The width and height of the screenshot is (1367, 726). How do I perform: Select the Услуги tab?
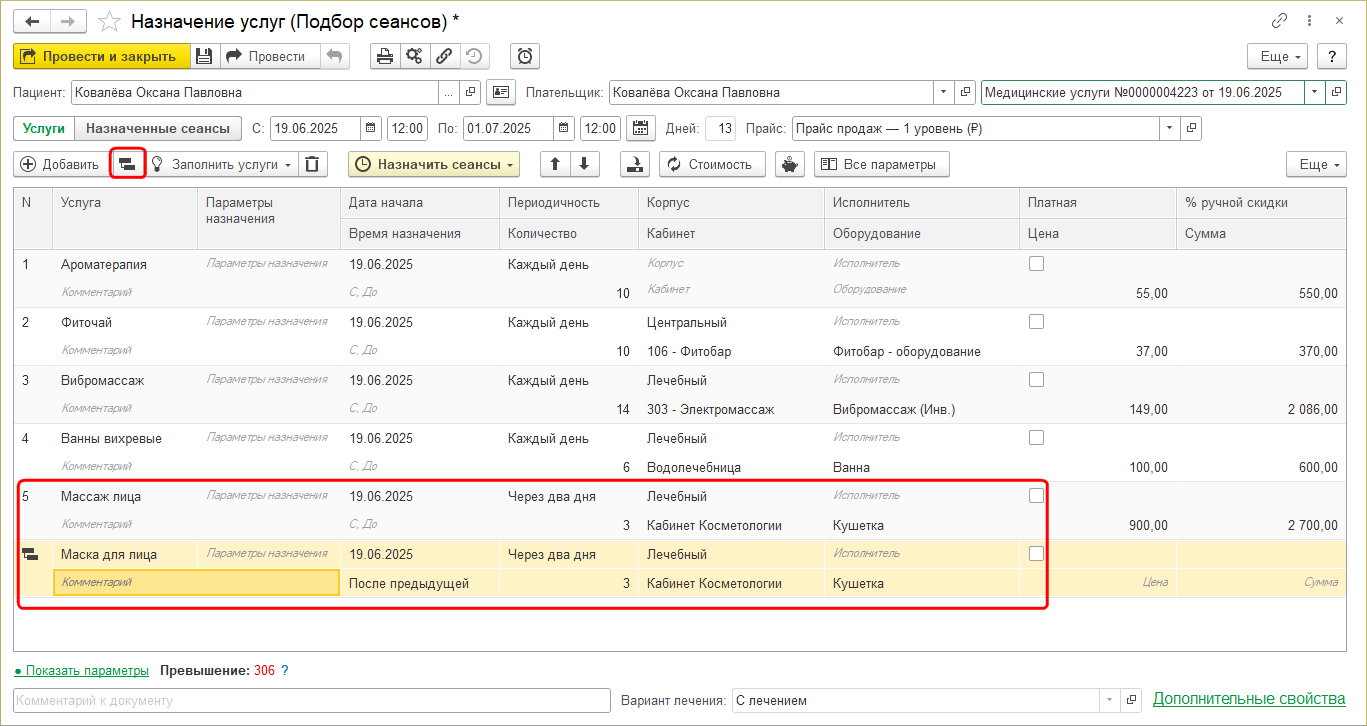[44, 128]
